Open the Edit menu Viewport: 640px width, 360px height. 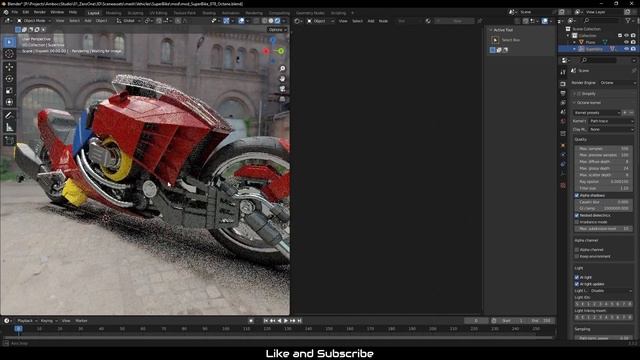coord(26,12)
